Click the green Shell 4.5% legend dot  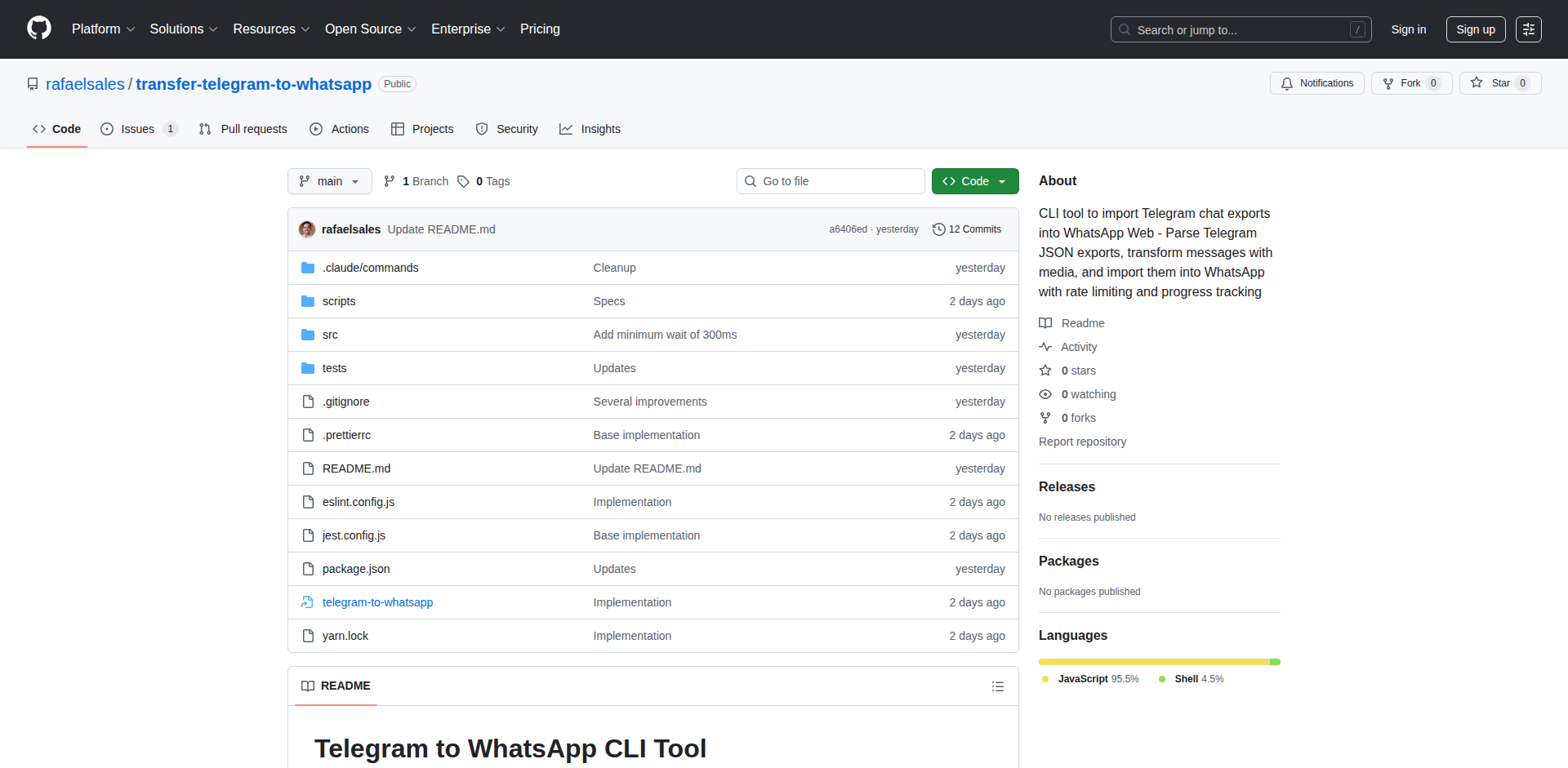(x=1162, y=679)
